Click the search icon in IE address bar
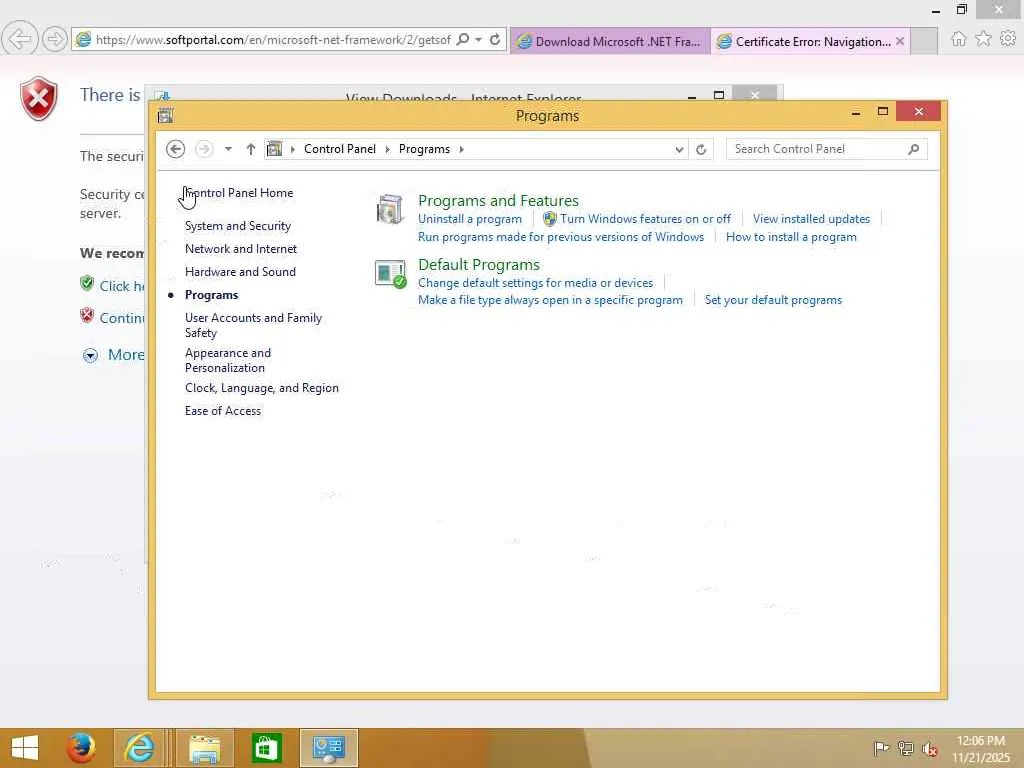Screen dimensions: 1024x768 (x=462, y=39)
